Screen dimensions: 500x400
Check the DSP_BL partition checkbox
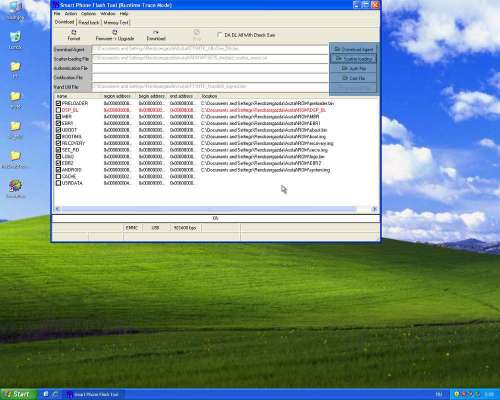pyautogui.click(x=58, y=110)
